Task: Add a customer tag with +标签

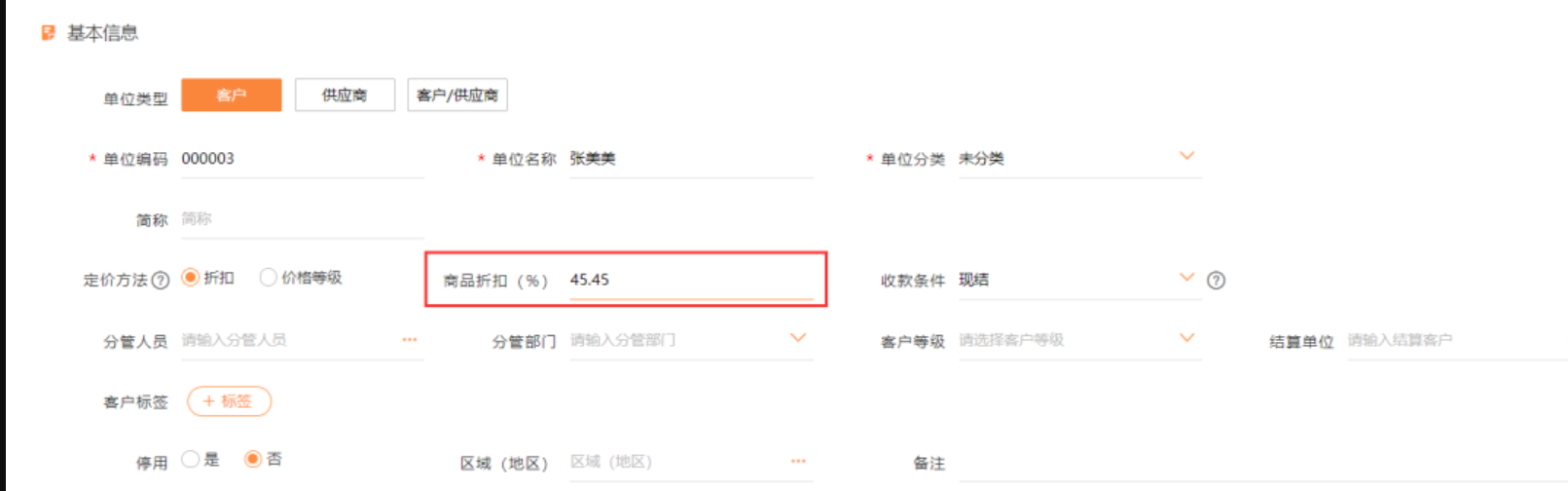Action: [x=229, y=401]
